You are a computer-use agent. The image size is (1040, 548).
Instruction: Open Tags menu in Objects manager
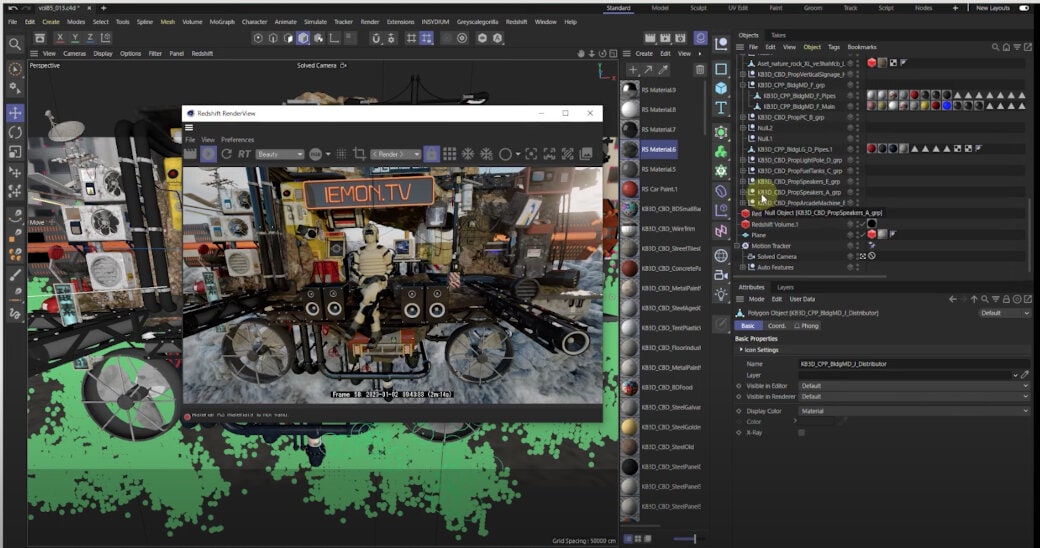[834, 47]
